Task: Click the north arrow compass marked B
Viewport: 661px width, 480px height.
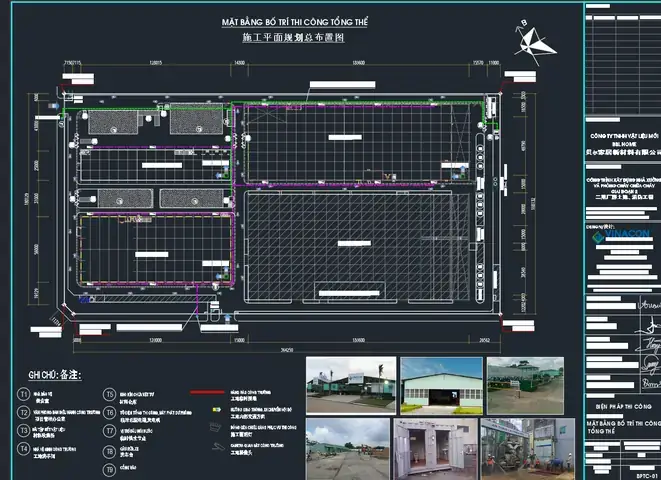Action: pyautogui.click(x=534, y=43)
